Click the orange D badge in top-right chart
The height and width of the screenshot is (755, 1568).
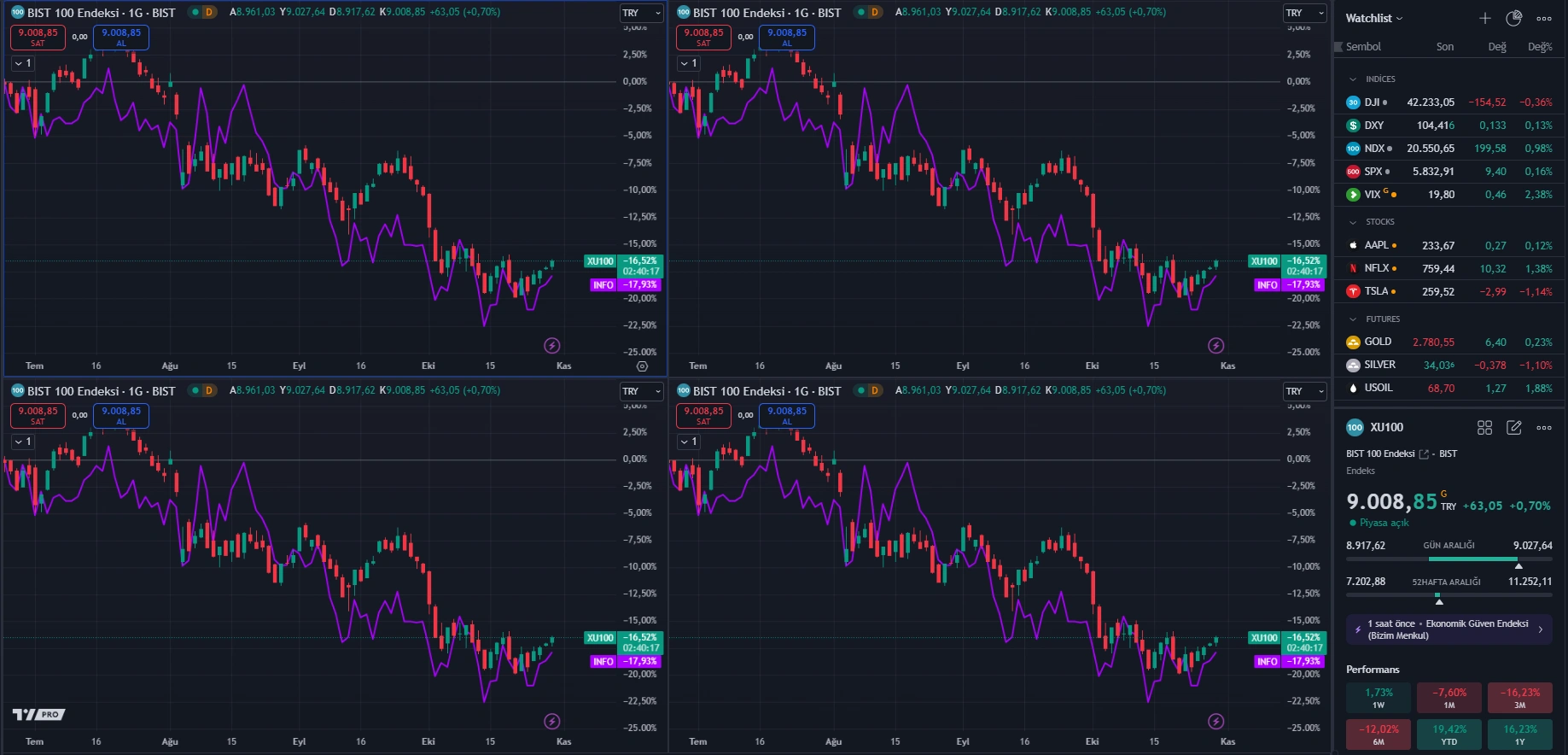pyautogui.click(x=874, y=12)
